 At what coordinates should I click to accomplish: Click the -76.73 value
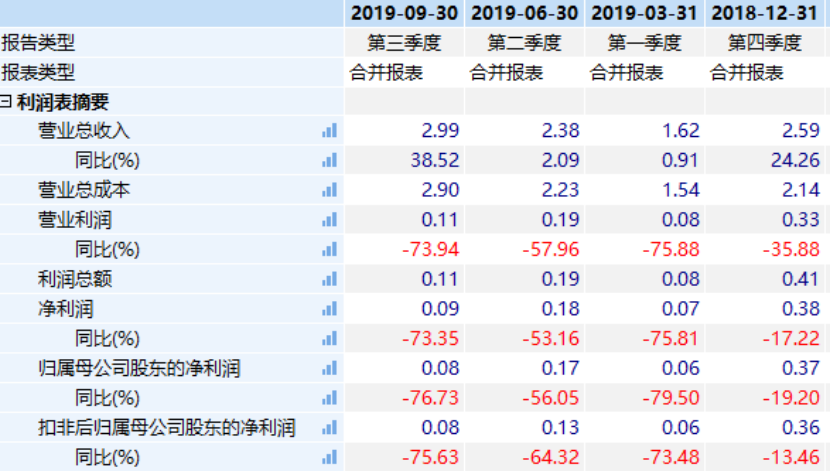point(431,397)
